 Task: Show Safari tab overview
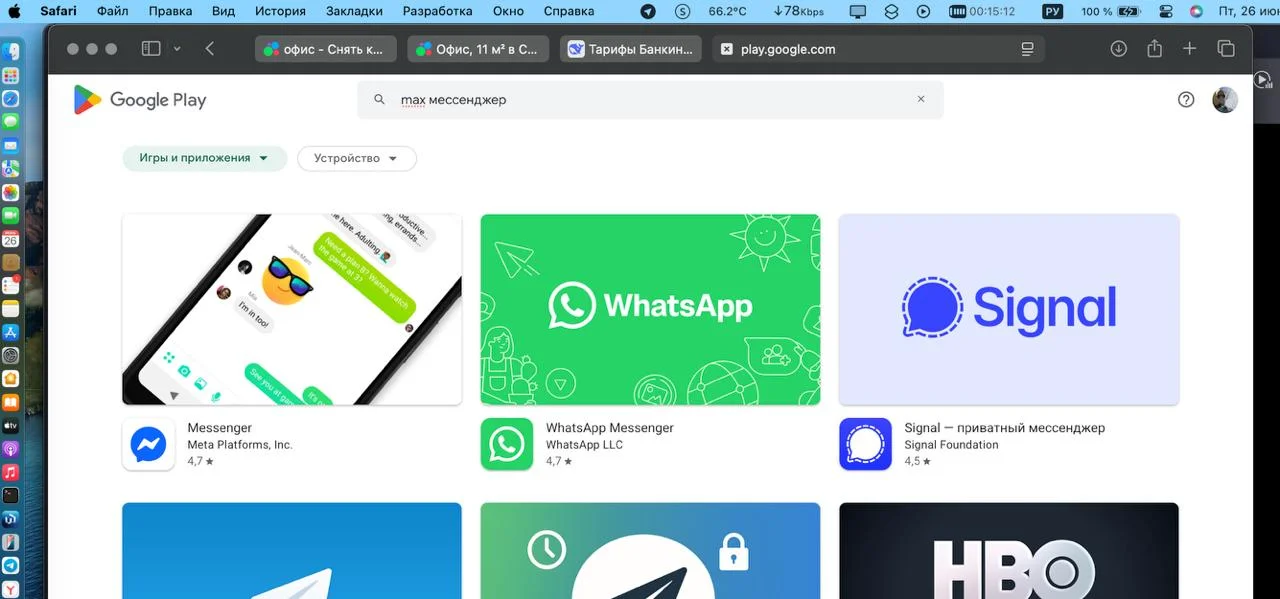pos(1225,49)
